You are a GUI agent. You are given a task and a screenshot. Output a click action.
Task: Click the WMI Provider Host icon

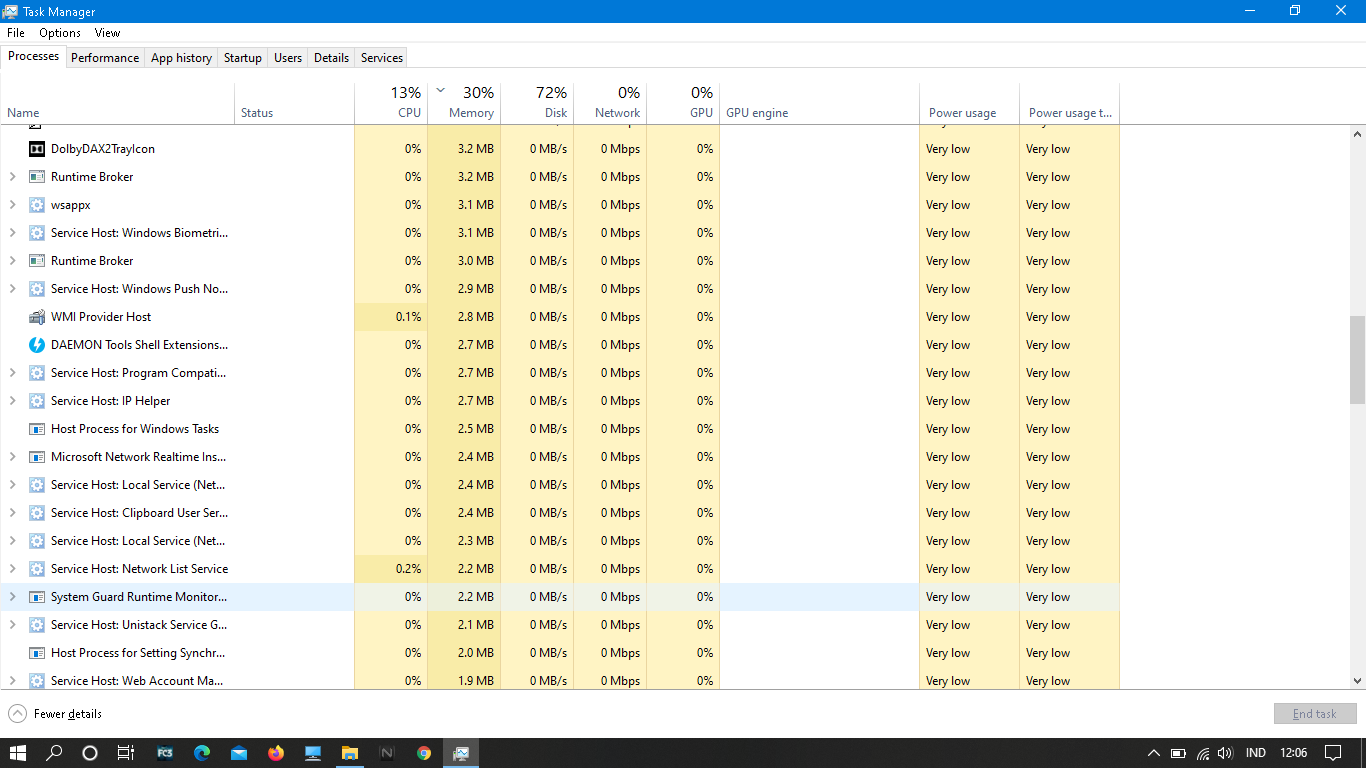36,317
